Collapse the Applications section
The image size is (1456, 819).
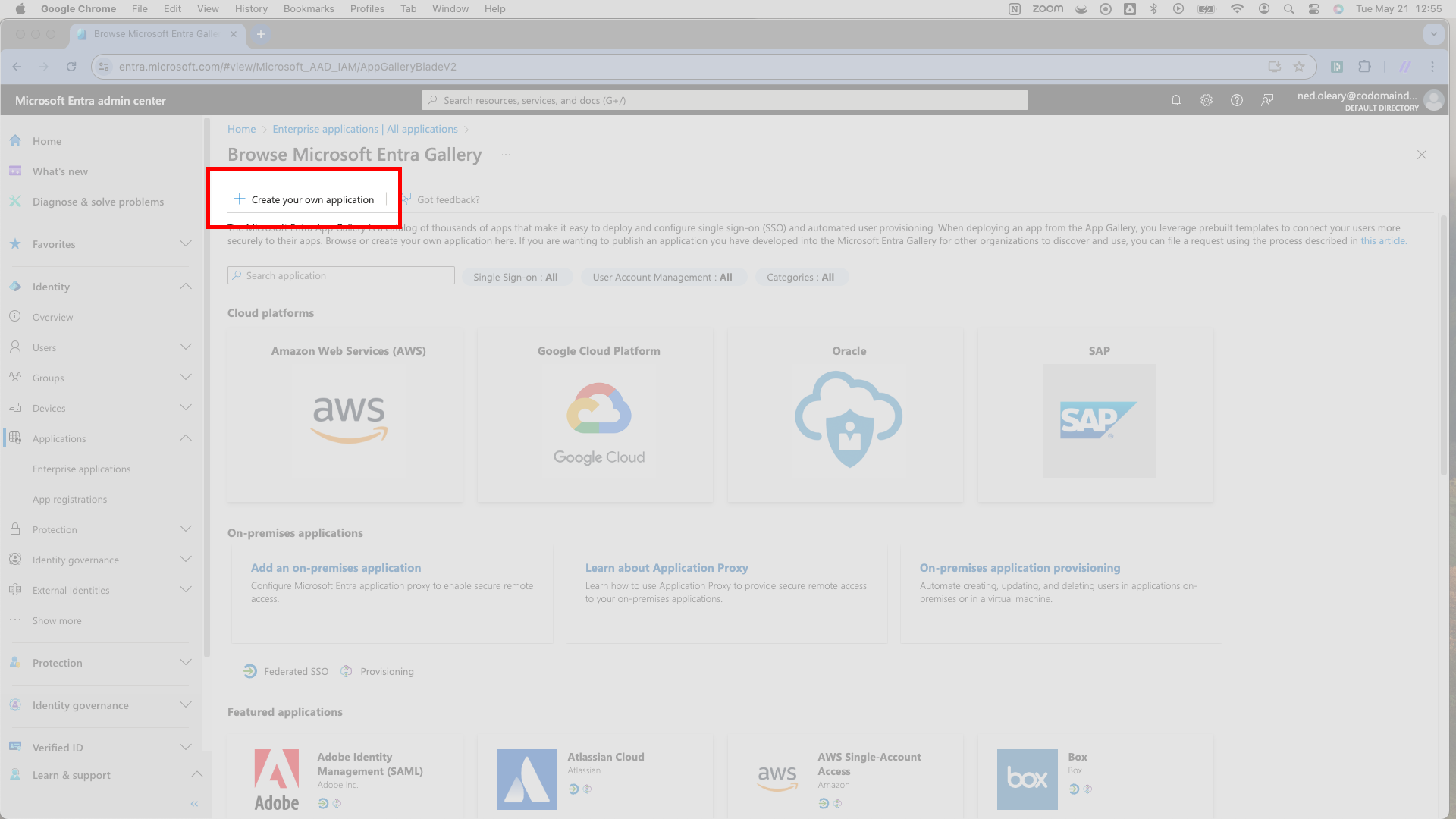tap(186, 438)
